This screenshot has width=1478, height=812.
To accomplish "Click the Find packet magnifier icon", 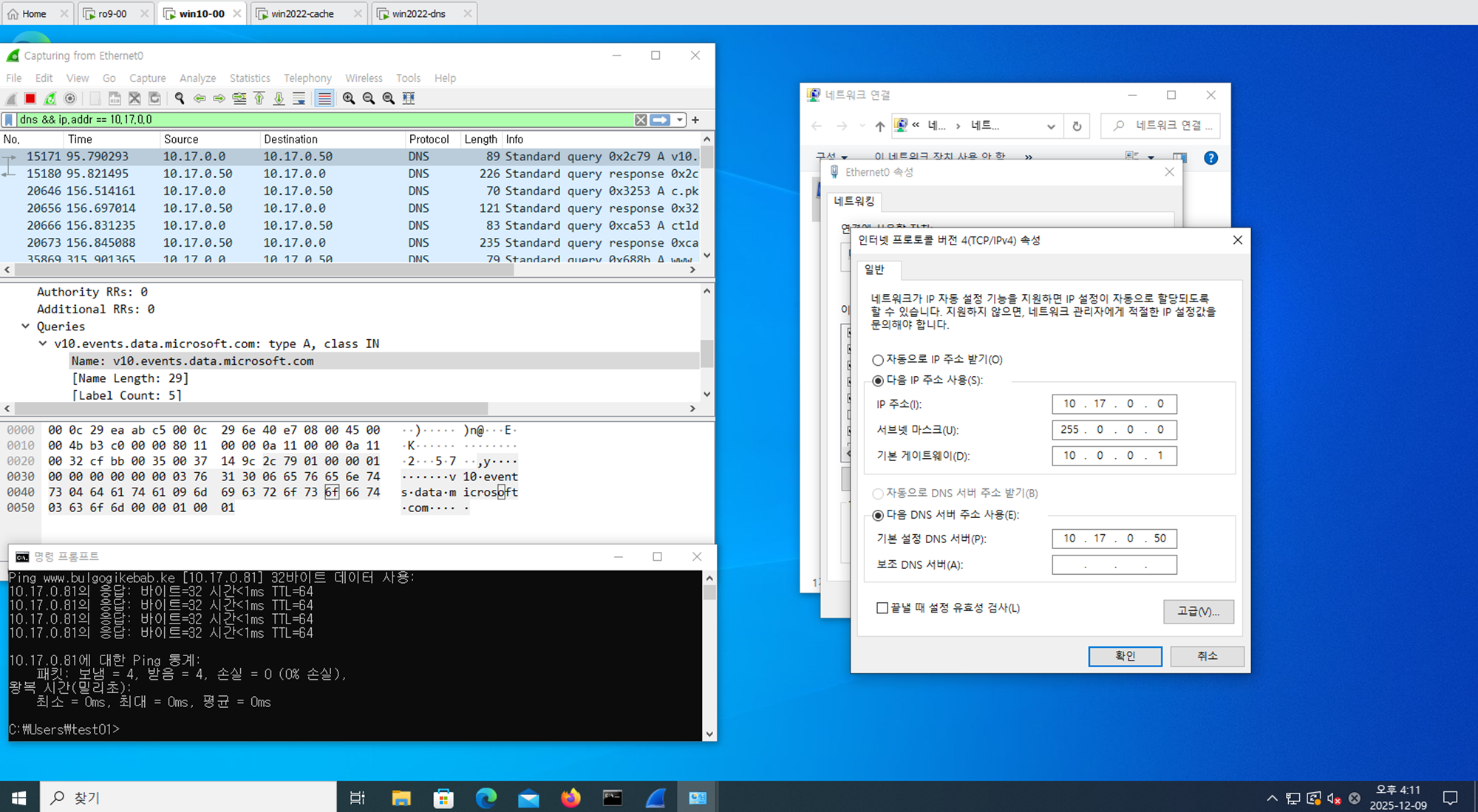I will click(x=180, y=98).
